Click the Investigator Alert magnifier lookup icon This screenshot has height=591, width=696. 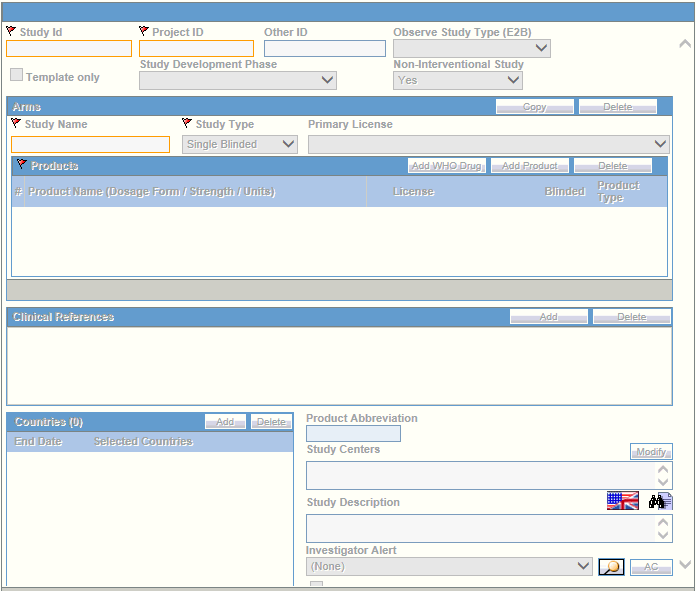pyautogui.click(x=611, y=567)
